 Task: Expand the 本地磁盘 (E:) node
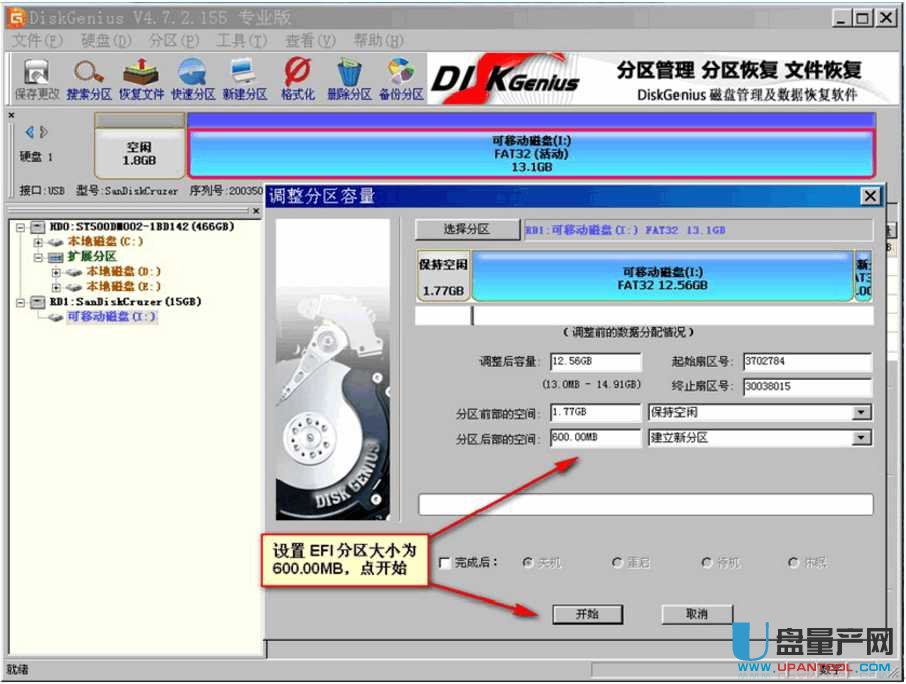coord(56,287)
